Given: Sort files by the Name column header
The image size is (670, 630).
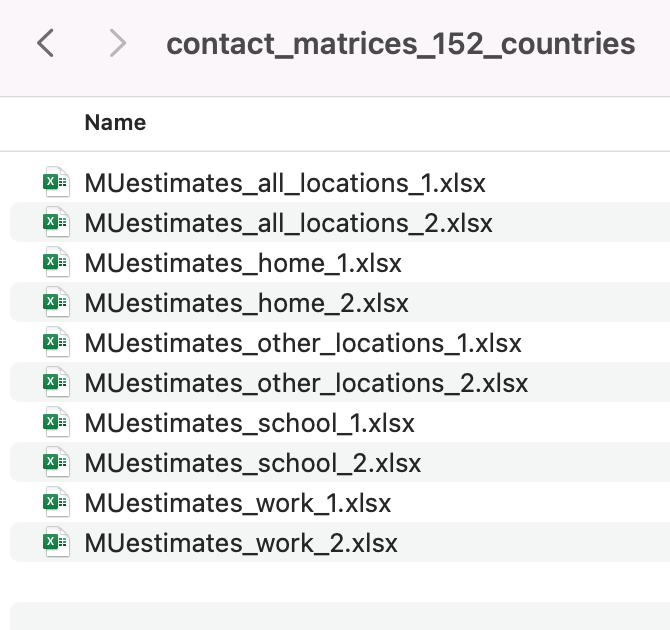Looking at the screenshot, I should [115, 123].
